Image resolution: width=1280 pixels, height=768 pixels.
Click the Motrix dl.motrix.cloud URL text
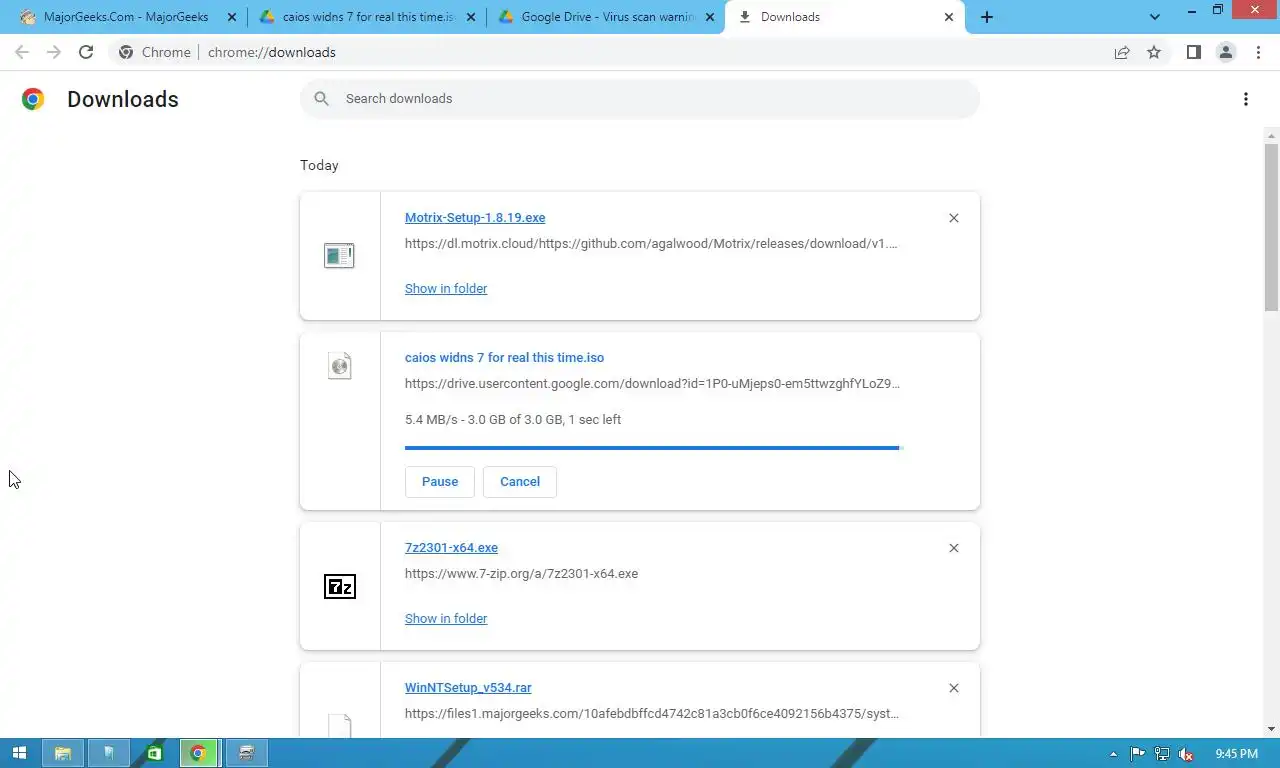[651, 244]
